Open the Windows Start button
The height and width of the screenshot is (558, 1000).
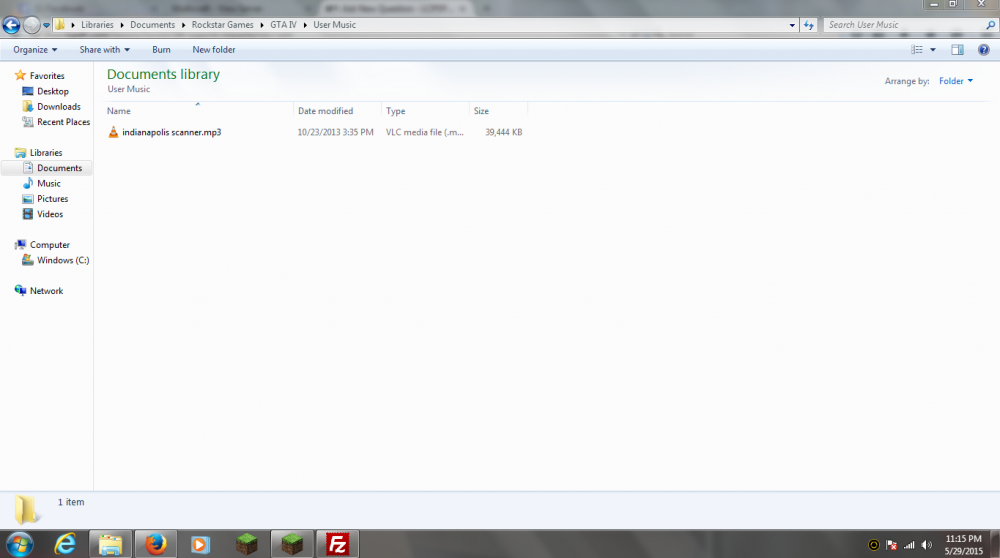(x=19, y=544)
